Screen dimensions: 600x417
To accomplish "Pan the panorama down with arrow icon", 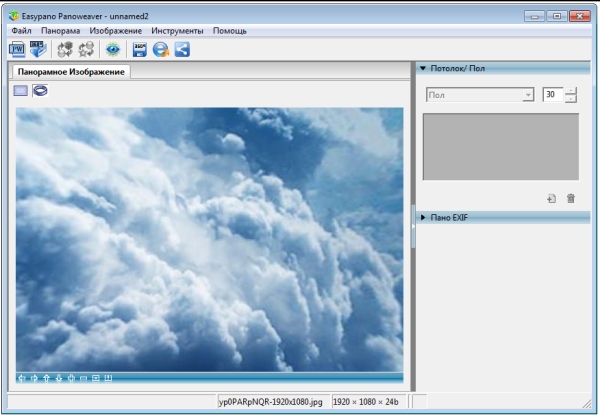I will pyautogui.click(x=59, y=378).
